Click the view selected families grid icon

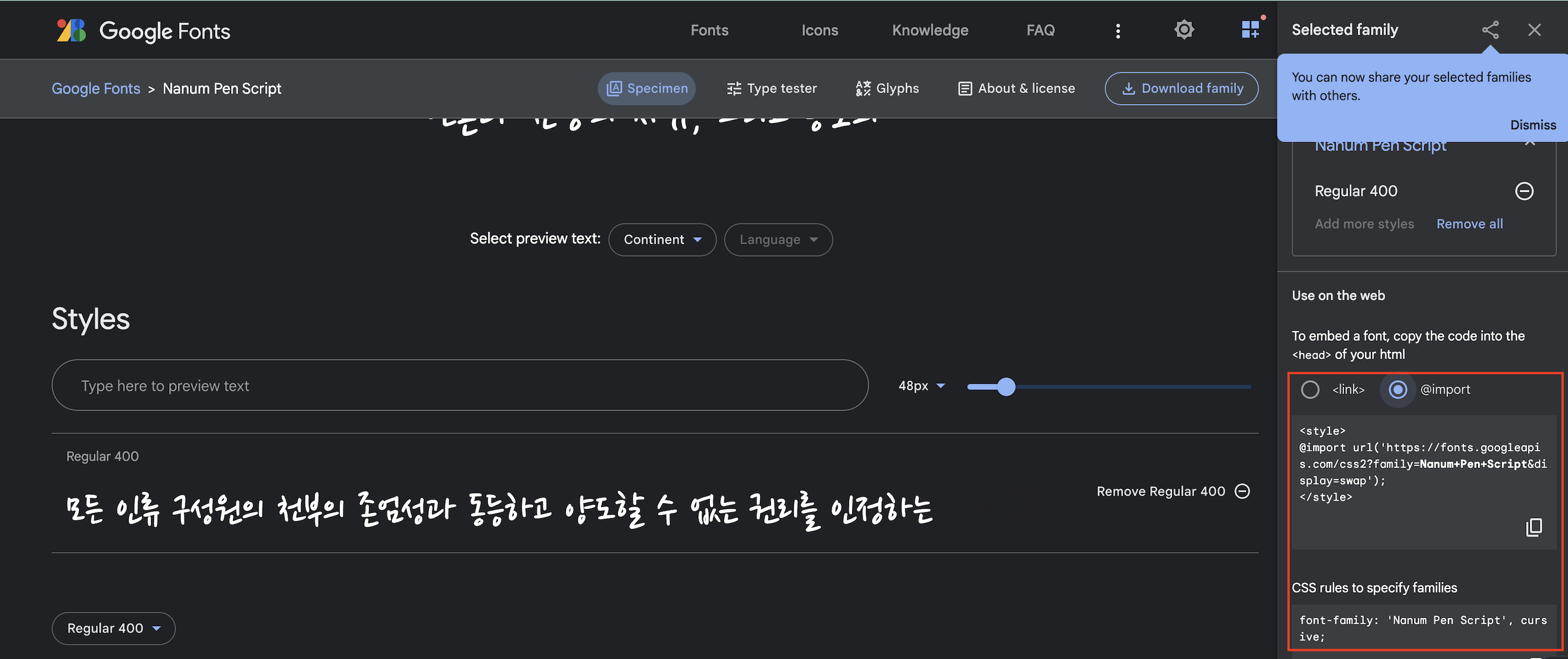[x=1250, y=29]
